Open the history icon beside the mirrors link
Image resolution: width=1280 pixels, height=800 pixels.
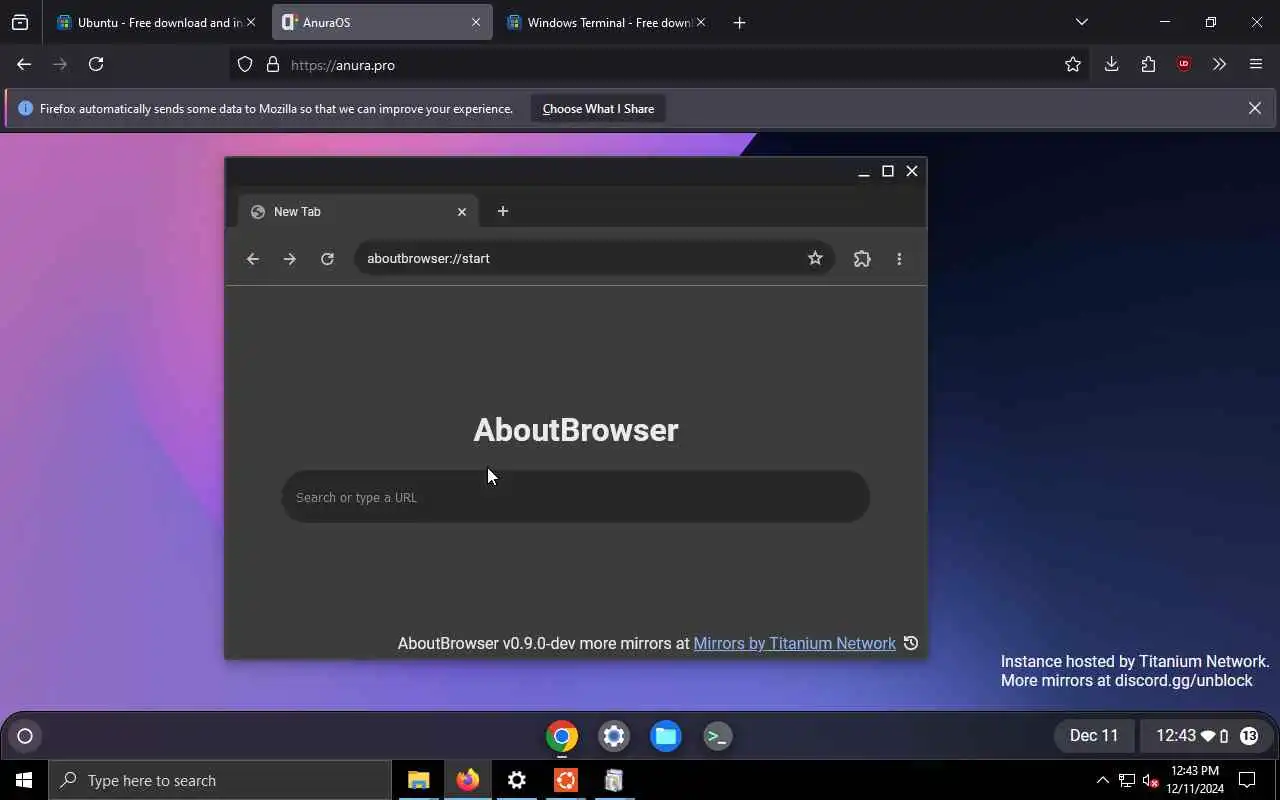pos(911,643)
